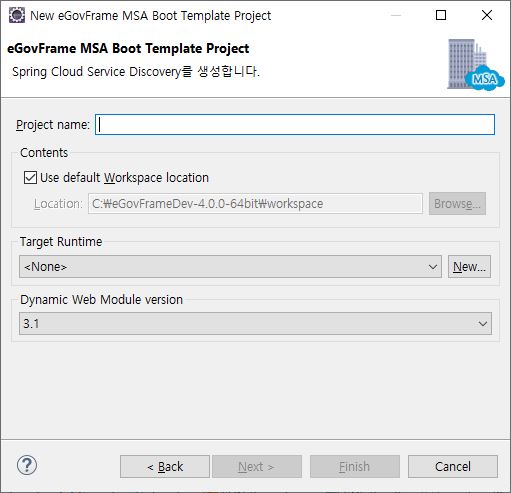This screenshot has height=493, width=511.
Task: Click the eGovFrame gear icon in title bar
Action: [17, 15]
